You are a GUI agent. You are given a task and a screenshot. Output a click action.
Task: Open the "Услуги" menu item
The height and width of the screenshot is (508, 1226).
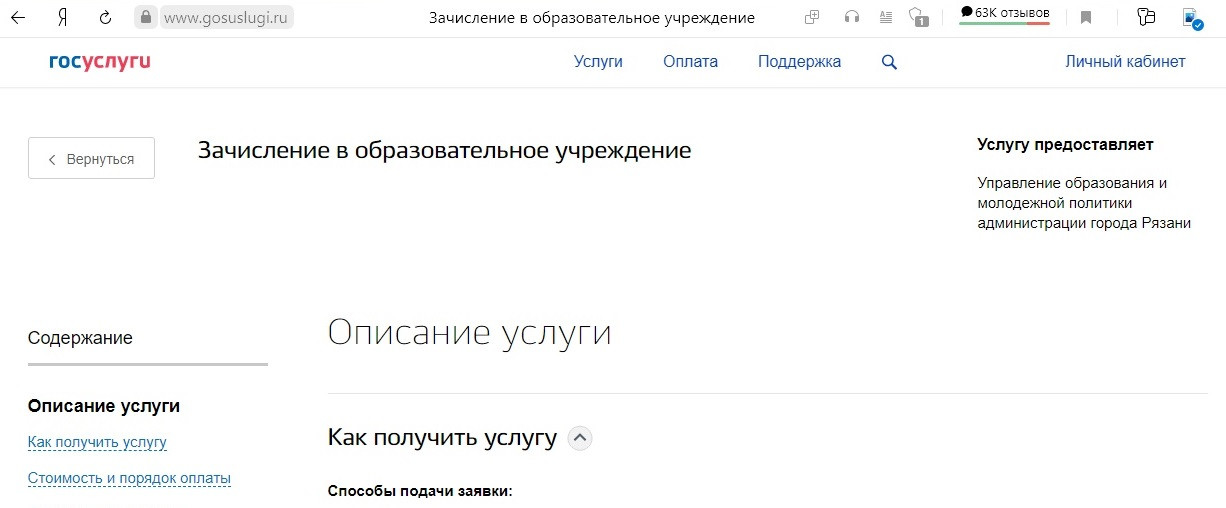click(x=598, y=62)
